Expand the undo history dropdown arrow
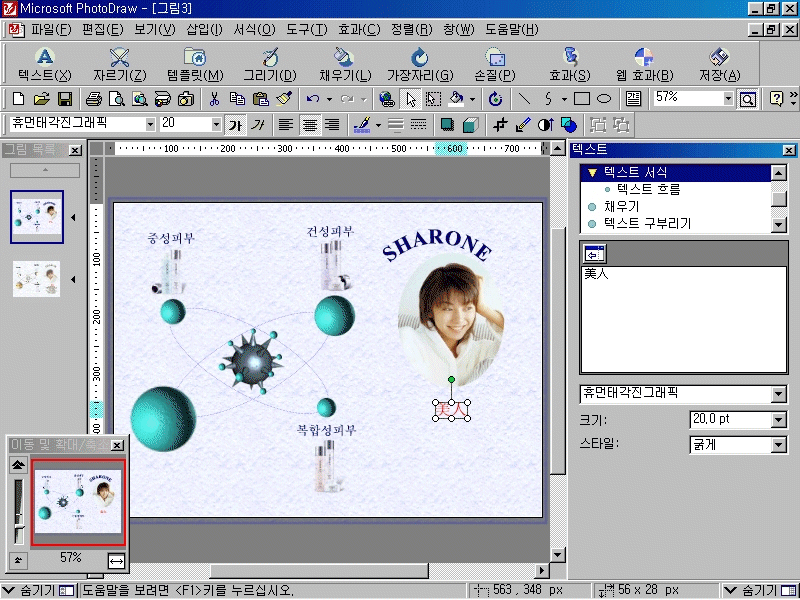Image resolution: width=800 pixels, height=600 pixels. 329,98
